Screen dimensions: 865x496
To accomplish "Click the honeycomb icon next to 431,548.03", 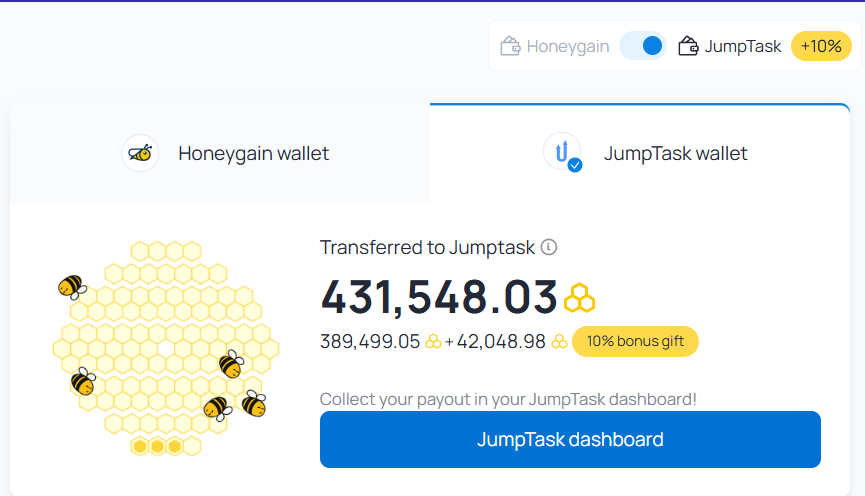I will click(x=579, y=298).
